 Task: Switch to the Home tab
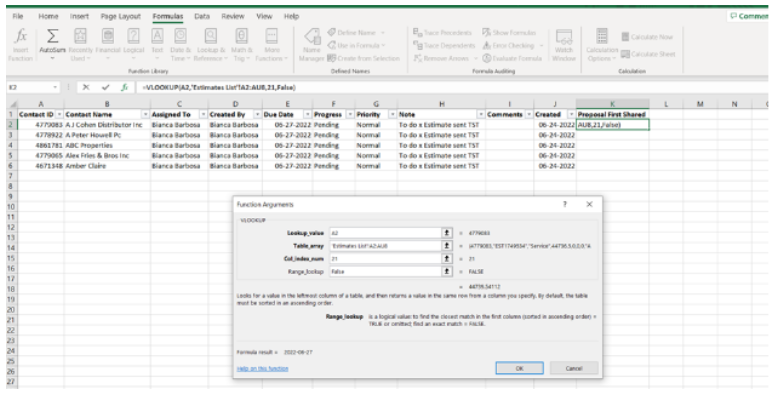48,16
